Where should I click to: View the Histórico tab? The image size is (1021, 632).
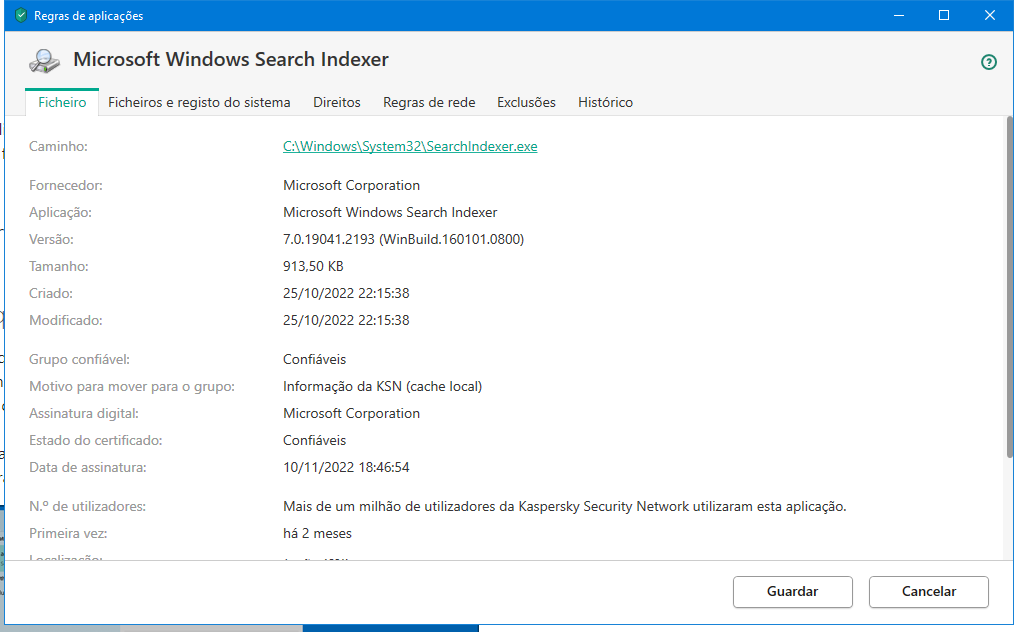(x=605, y=102)
